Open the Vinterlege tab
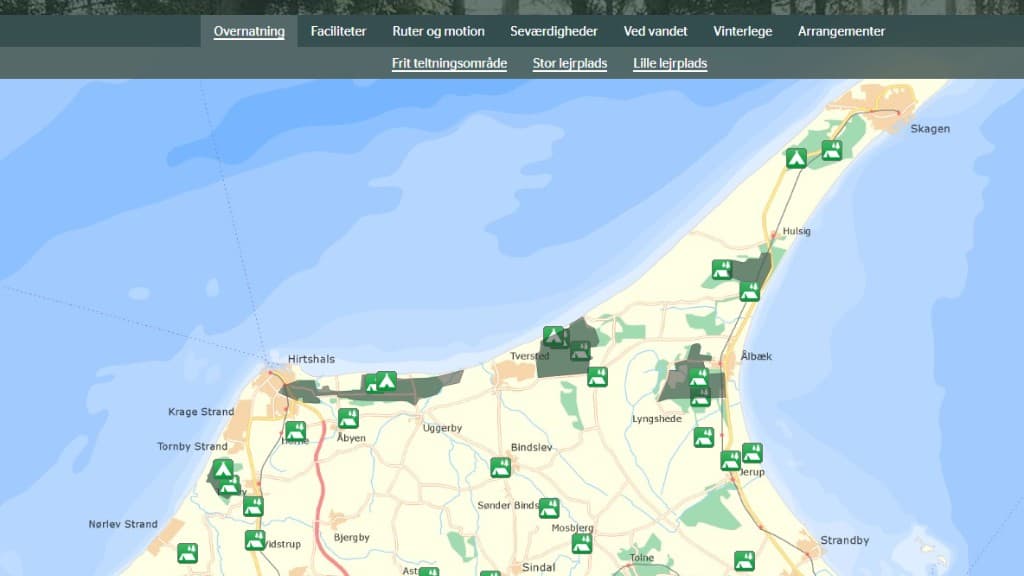 tap(742, 31)
